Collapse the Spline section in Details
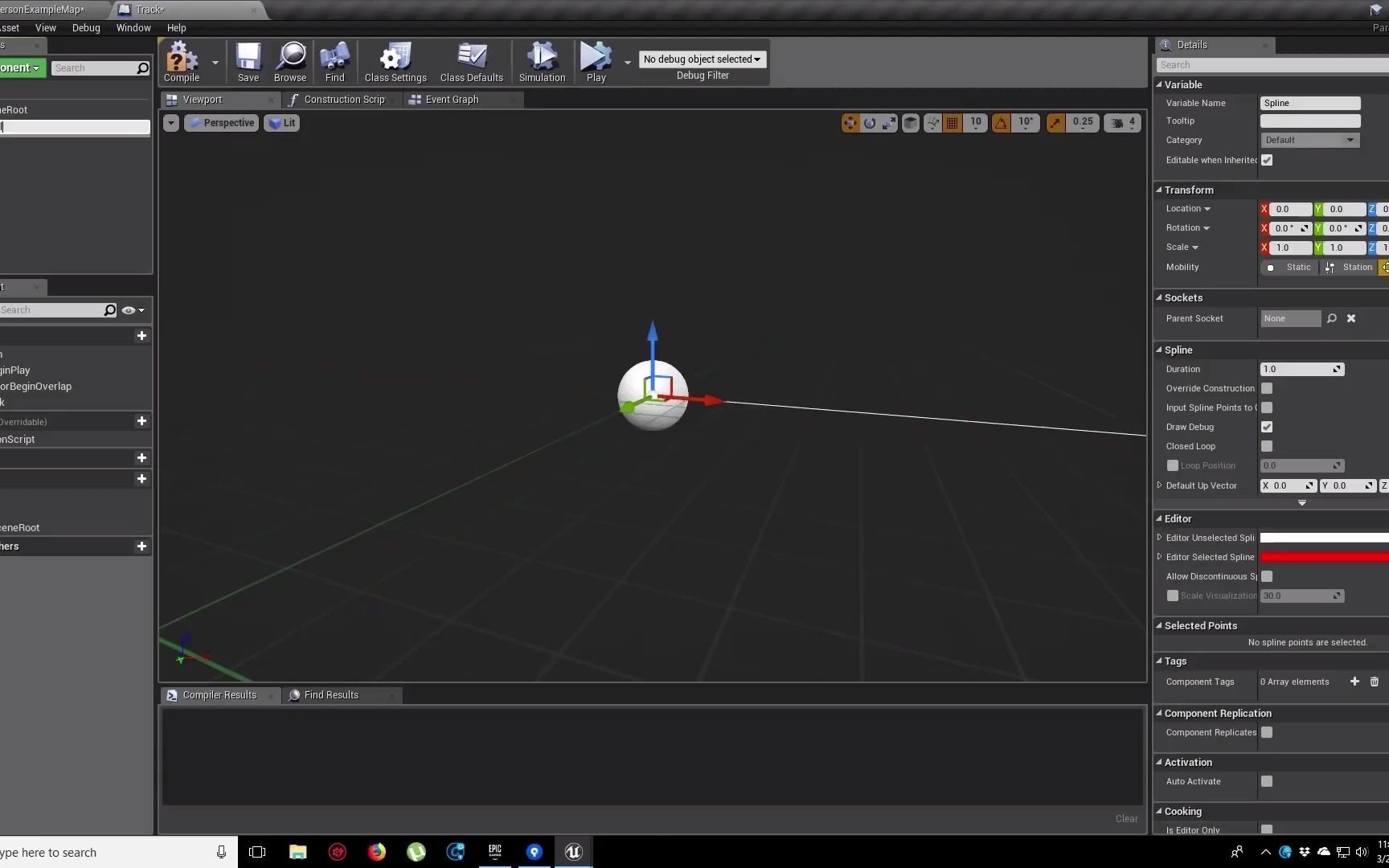Viewport: 1389px width, 868px height. point(1160,350)
